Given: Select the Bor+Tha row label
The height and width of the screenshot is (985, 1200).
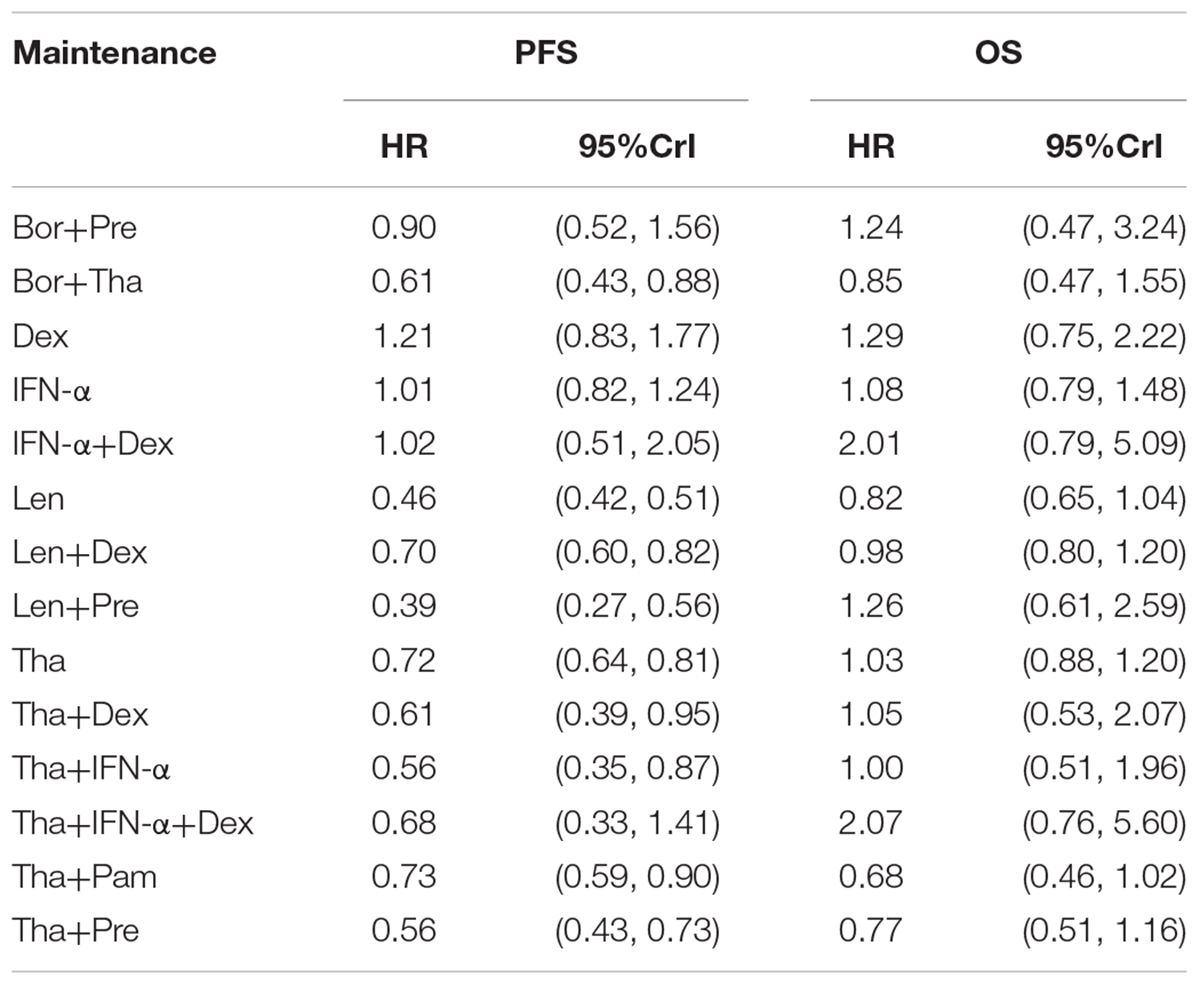Looking at the screenshot, I should click(77, 282).
